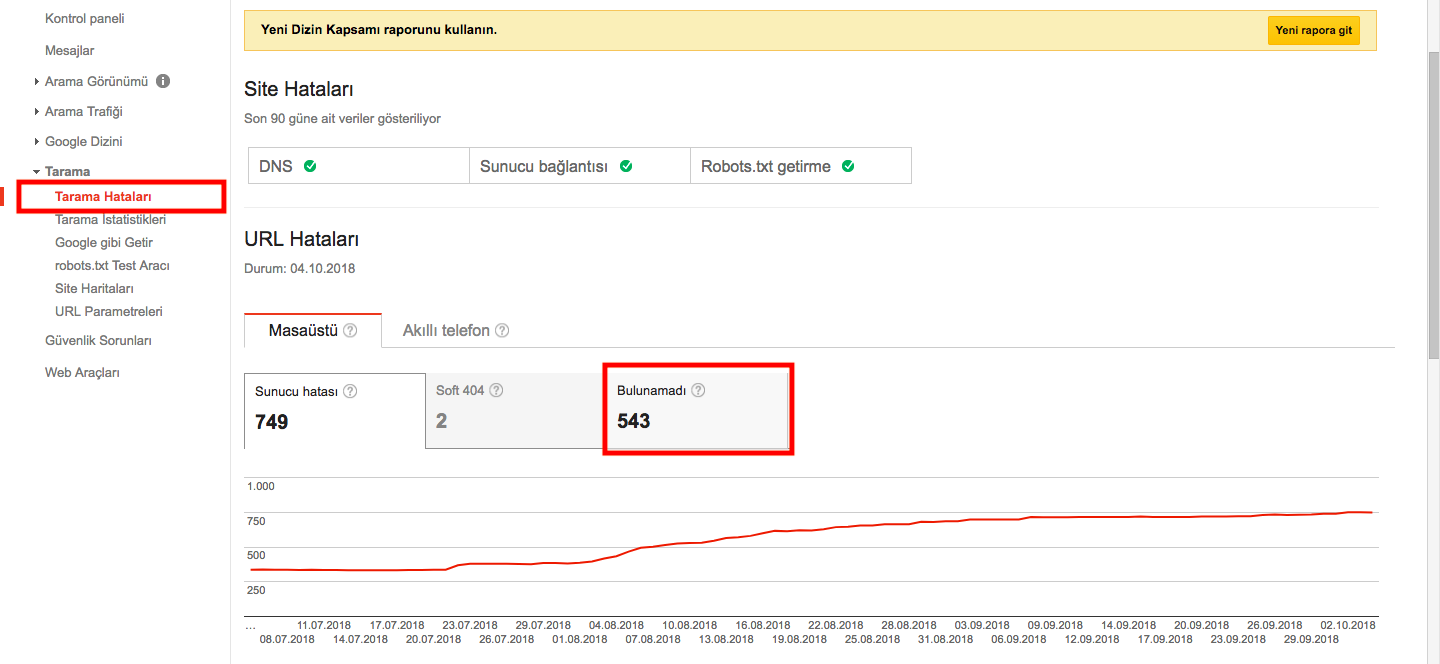Collapse the Tarama section arrow
The image size is (1440, 664).
pos(37,171)
